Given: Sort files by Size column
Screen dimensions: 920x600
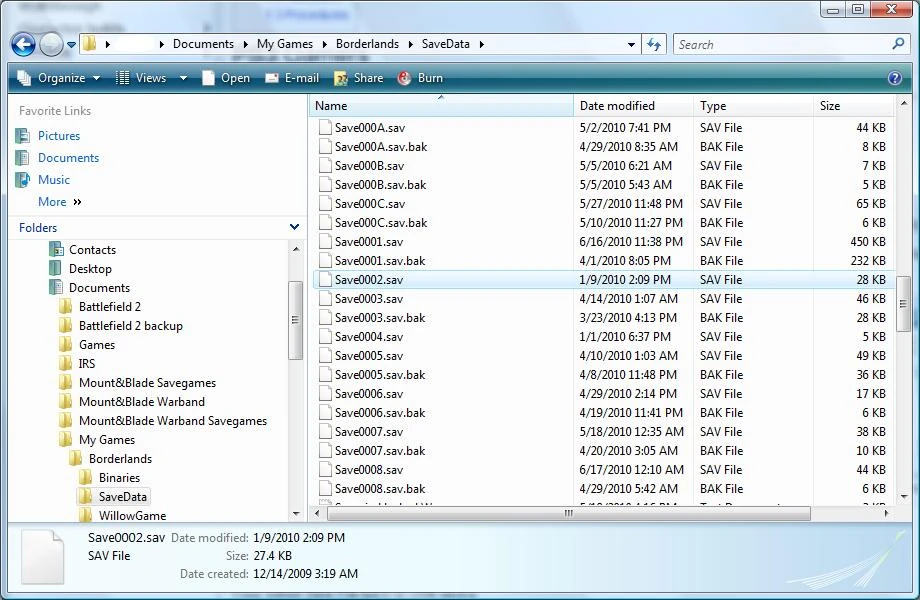Looking at the screenshot, I should point(830,106).
